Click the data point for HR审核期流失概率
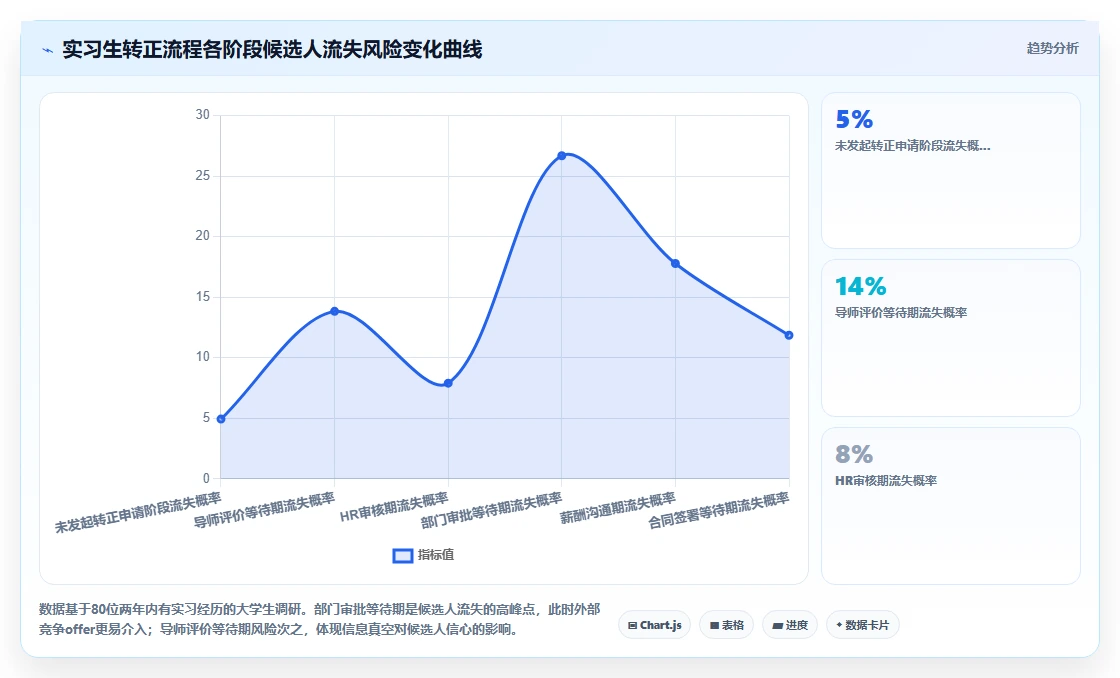Image resolution: width=1120 pixels, height=678 pixels. [x=448, y=384]
